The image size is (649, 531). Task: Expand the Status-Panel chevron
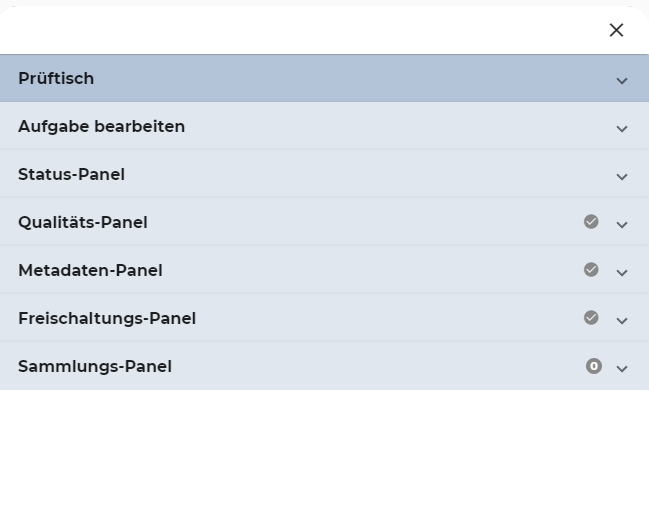coord(622,176)
